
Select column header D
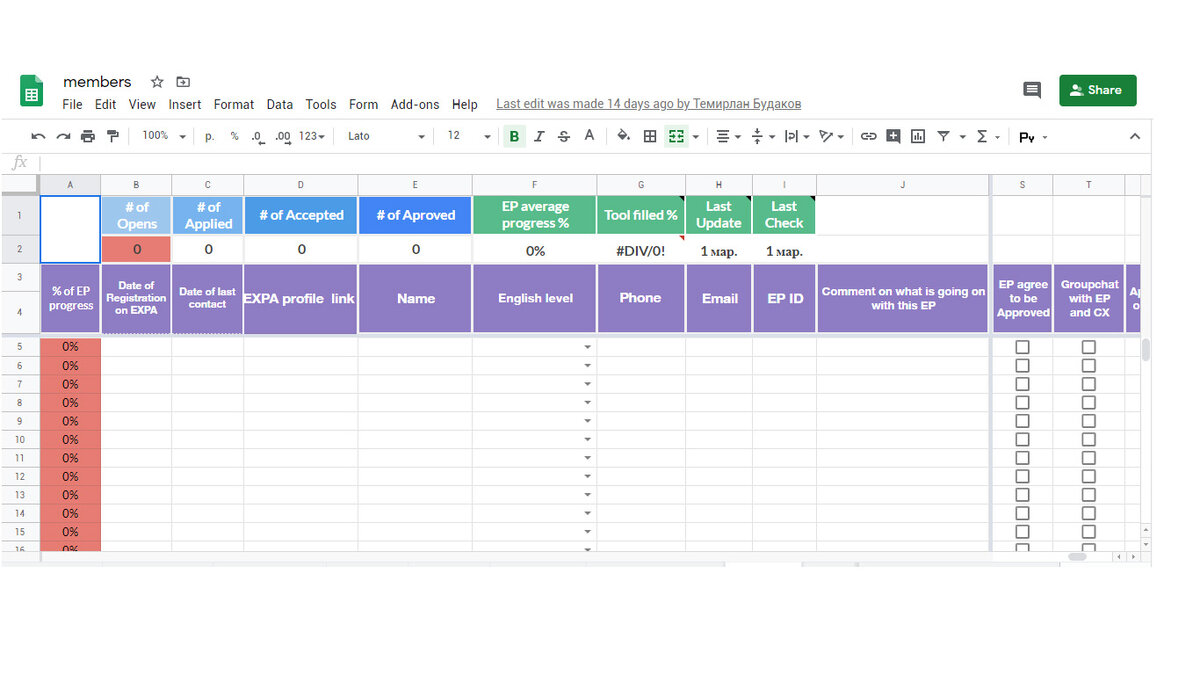click(x=301, y=185)
